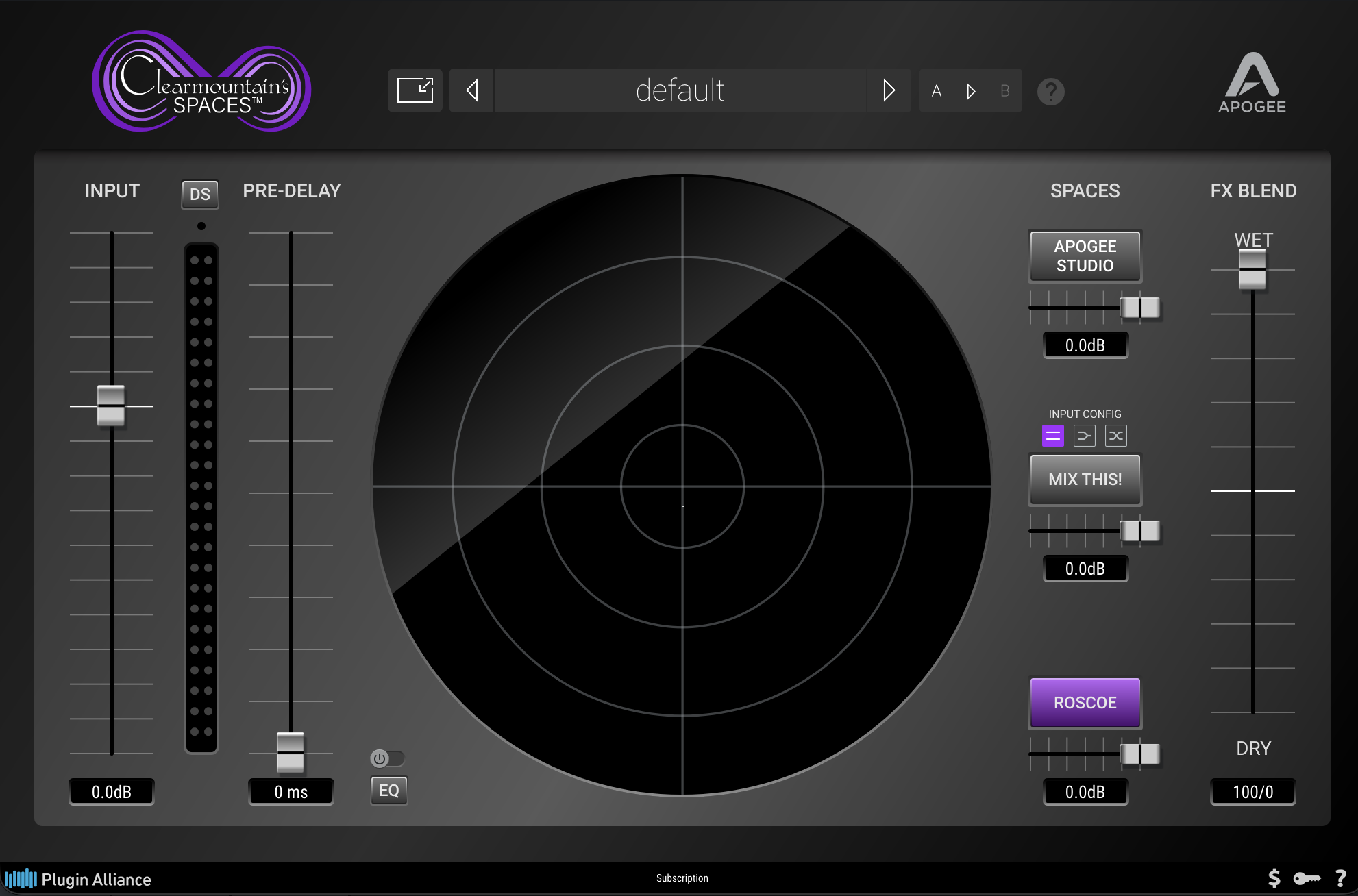
Task: Open Plugin Alliance help question mark
Action: tap(1341, 878)
